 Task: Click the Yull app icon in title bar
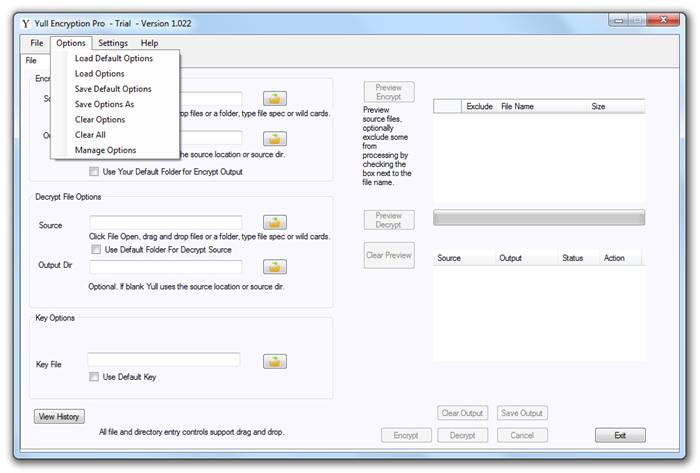25,22
